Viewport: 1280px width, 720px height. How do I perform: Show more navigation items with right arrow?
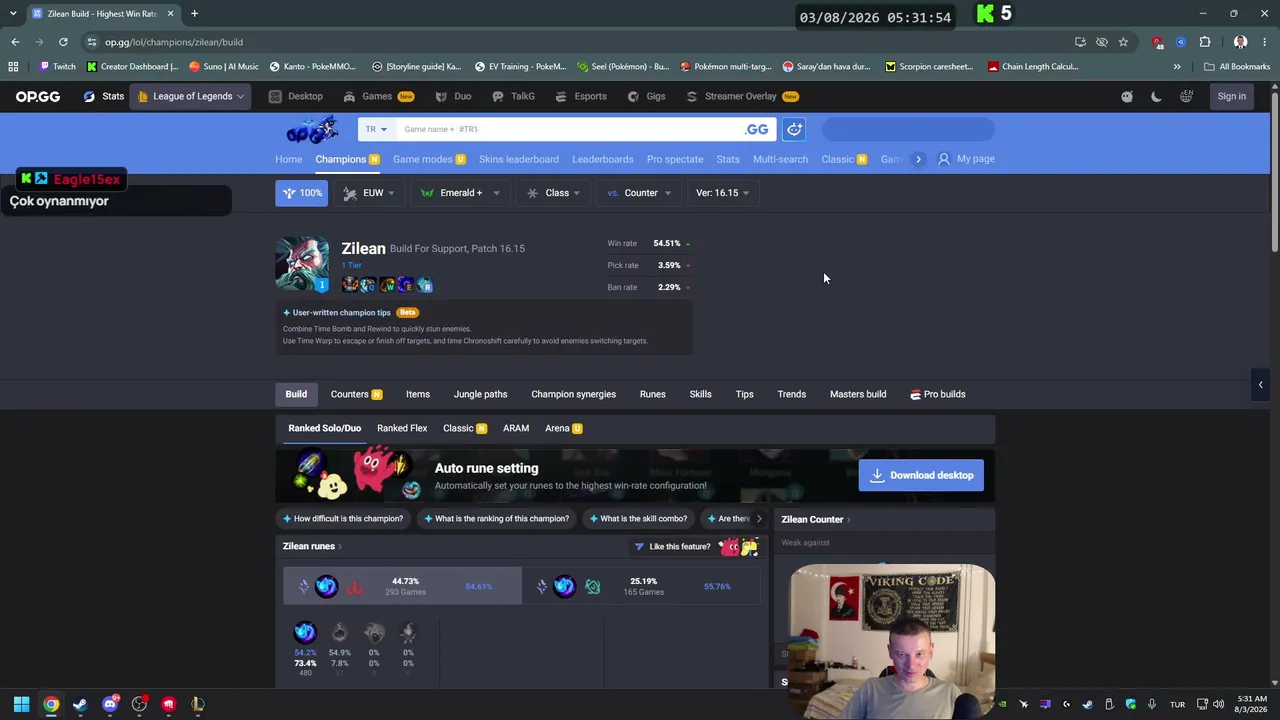(918, 159)
